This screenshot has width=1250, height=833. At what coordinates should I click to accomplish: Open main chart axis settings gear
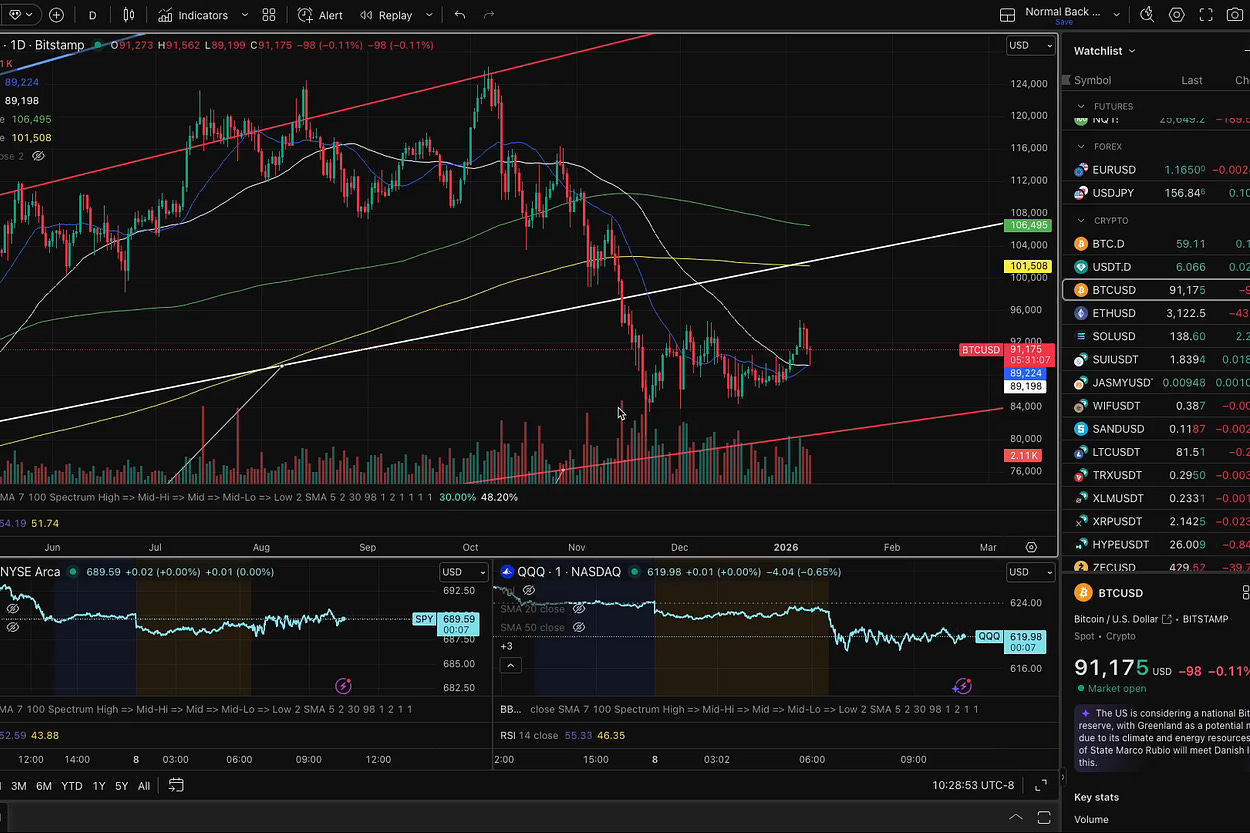click(1031, 547)
